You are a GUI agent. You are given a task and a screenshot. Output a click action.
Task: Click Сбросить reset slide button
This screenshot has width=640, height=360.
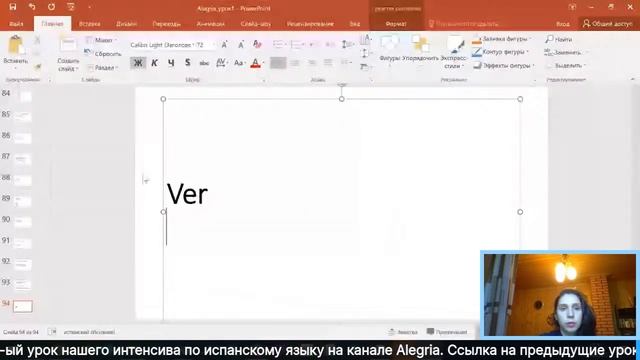(103, 53)
